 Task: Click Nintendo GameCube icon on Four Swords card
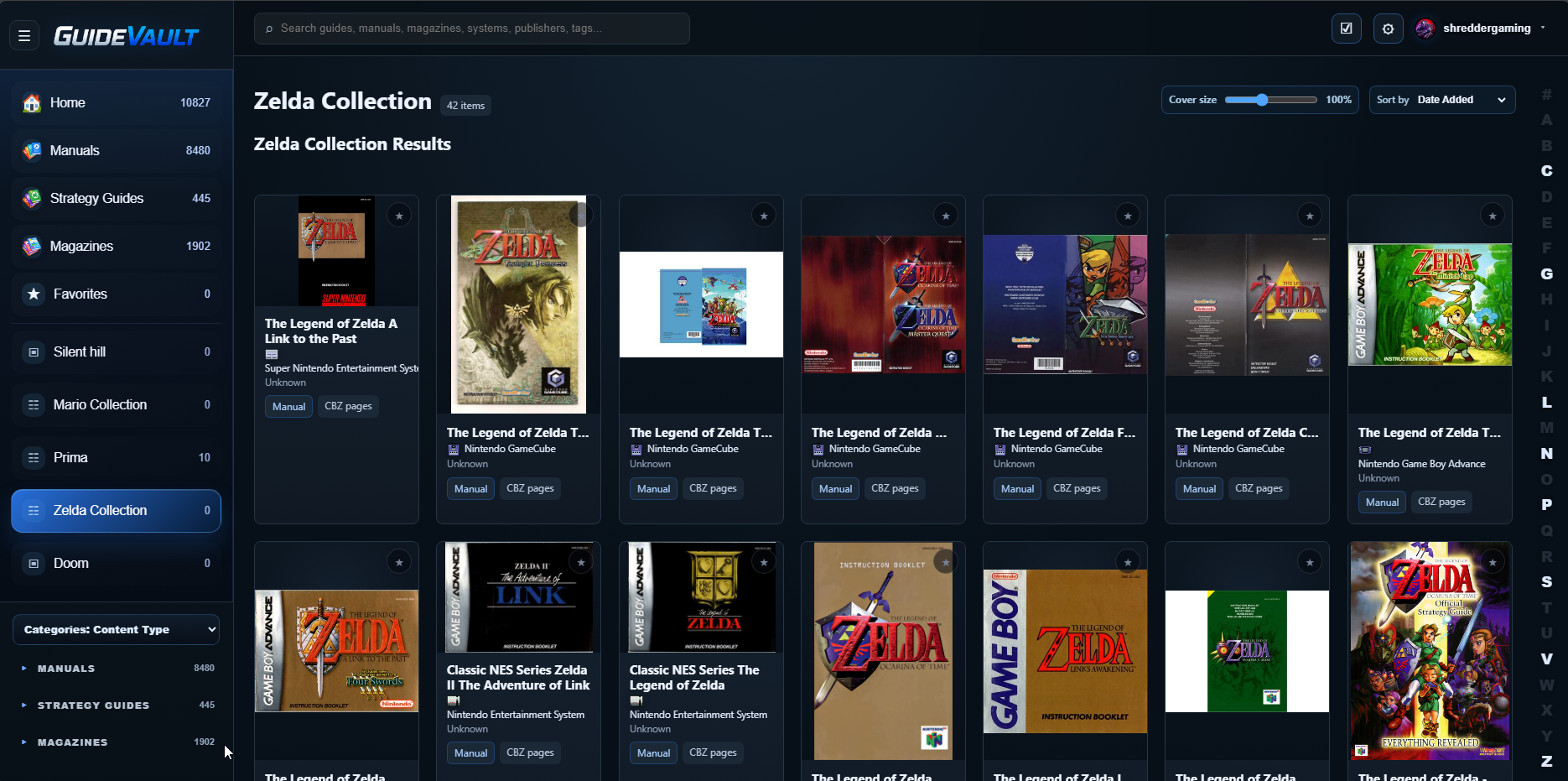click(999, 450)
